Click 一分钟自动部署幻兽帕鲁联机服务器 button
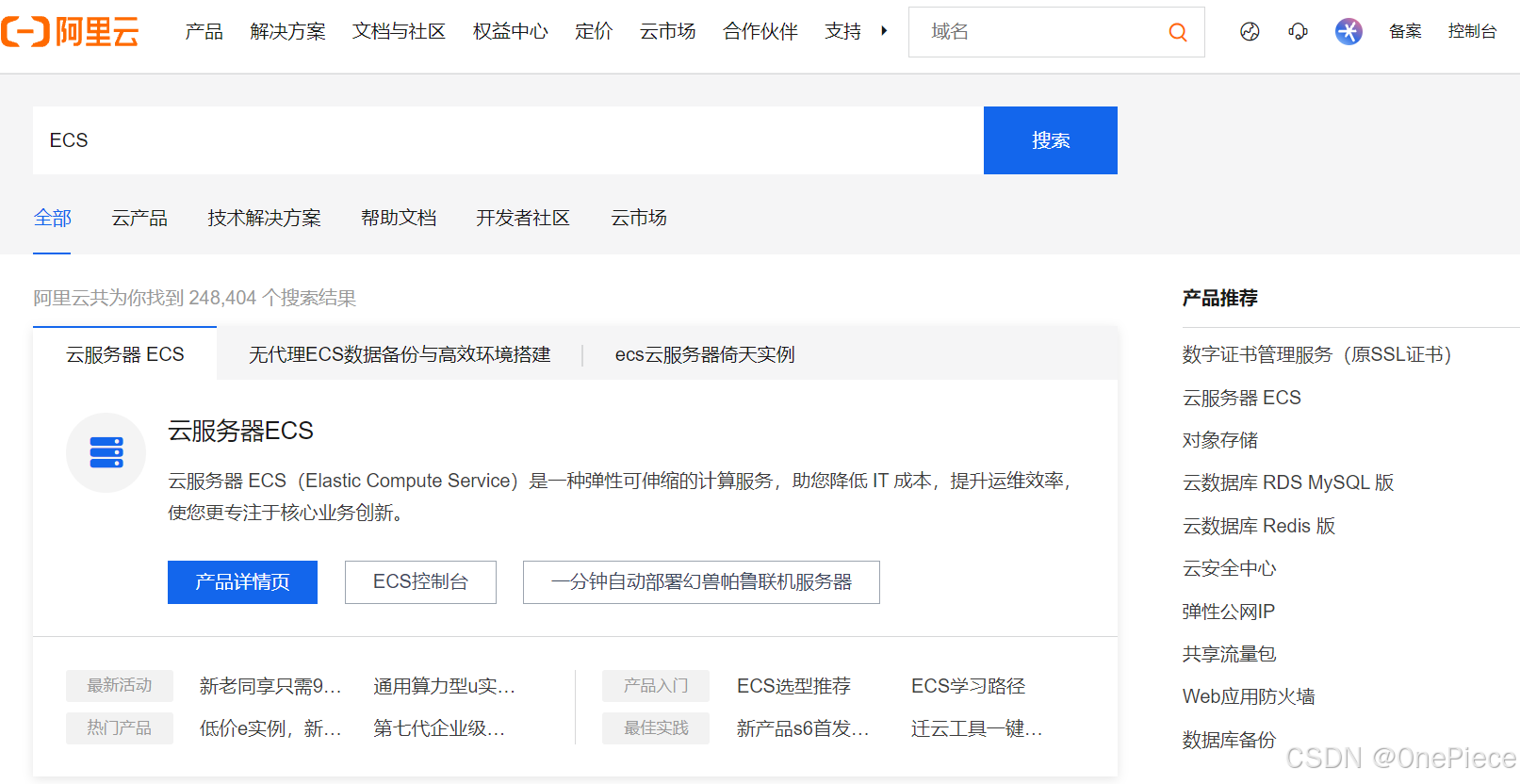This screenshot has width=1520, height=784. point(701,582)
